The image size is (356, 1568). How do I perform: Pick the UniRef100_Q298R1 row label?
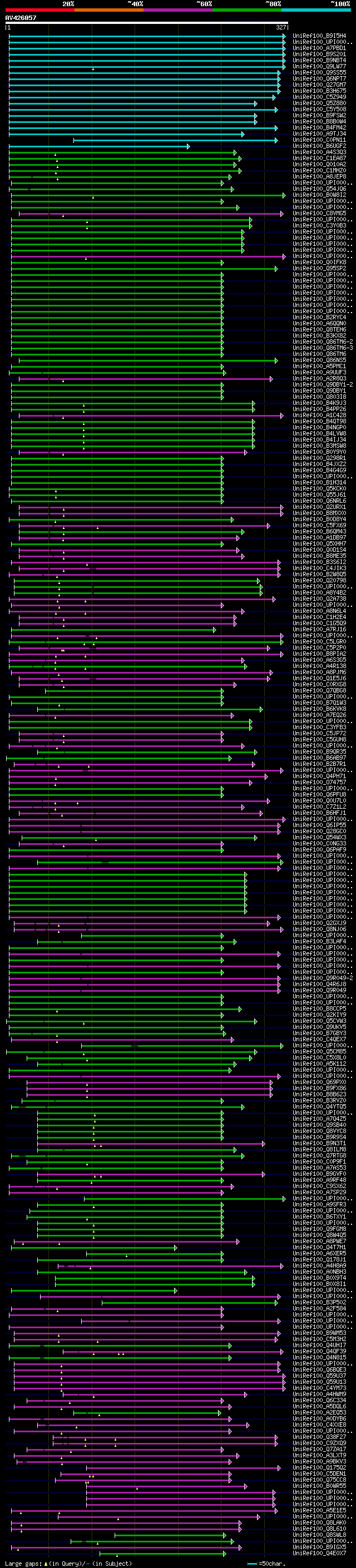319,458
